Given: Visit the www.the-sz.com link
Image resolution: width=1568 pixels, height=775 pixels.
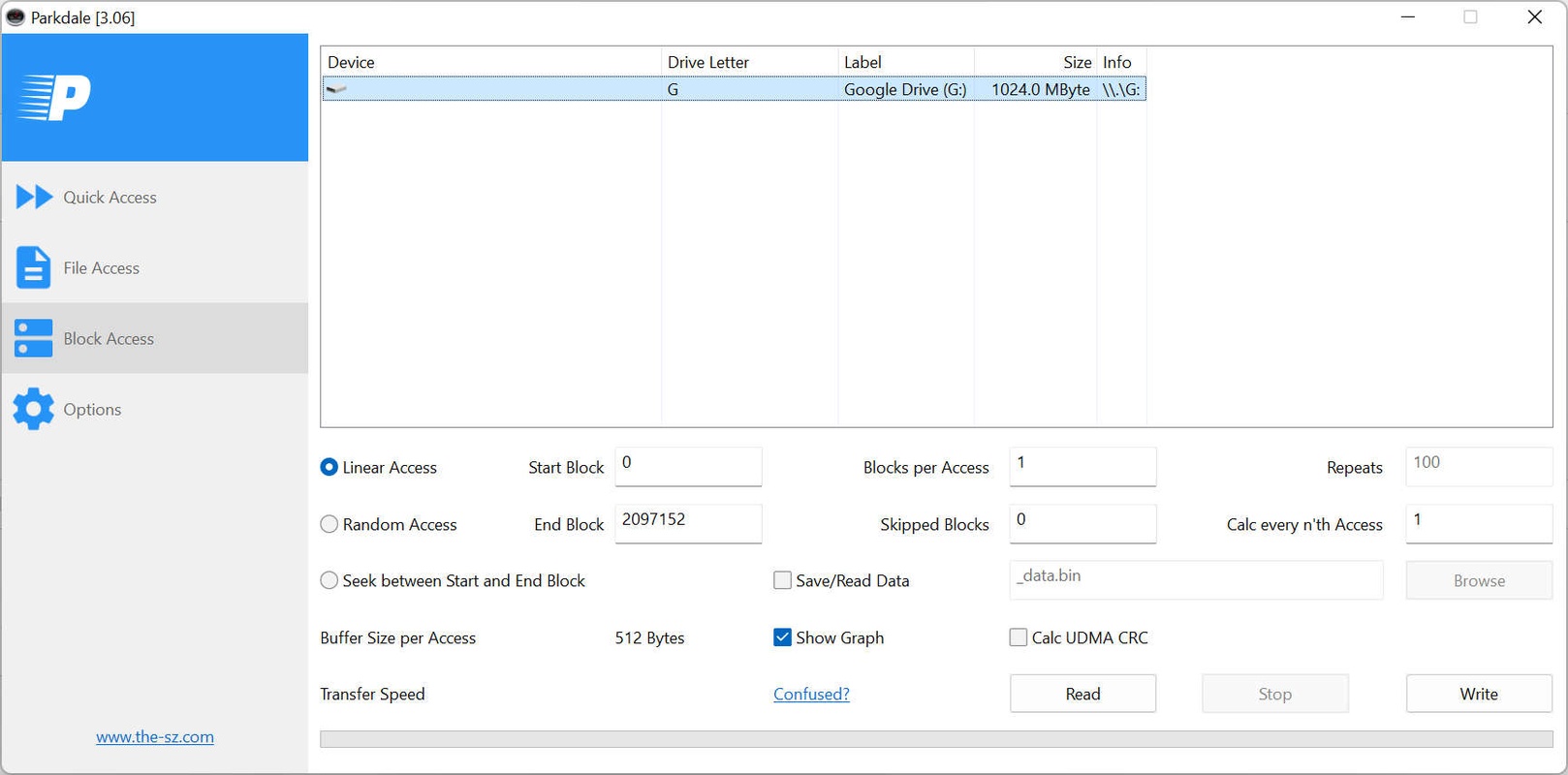Looking at the screenshot, I should (x=155, y=736).
